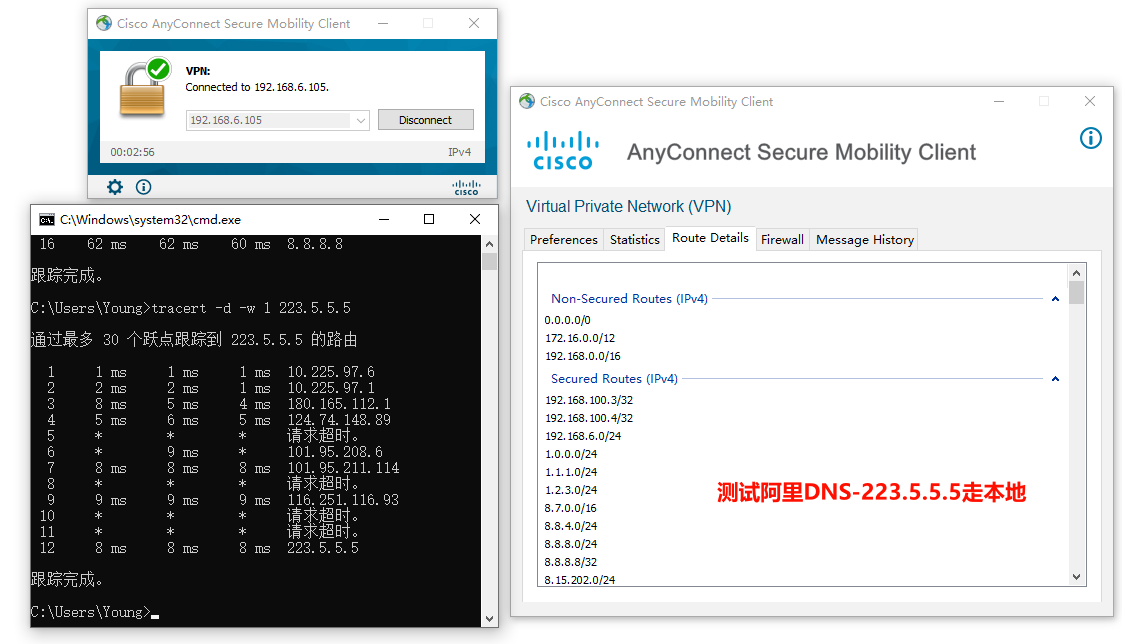Select the secured route 1.2.3.0/24

(x=570, y=489)
